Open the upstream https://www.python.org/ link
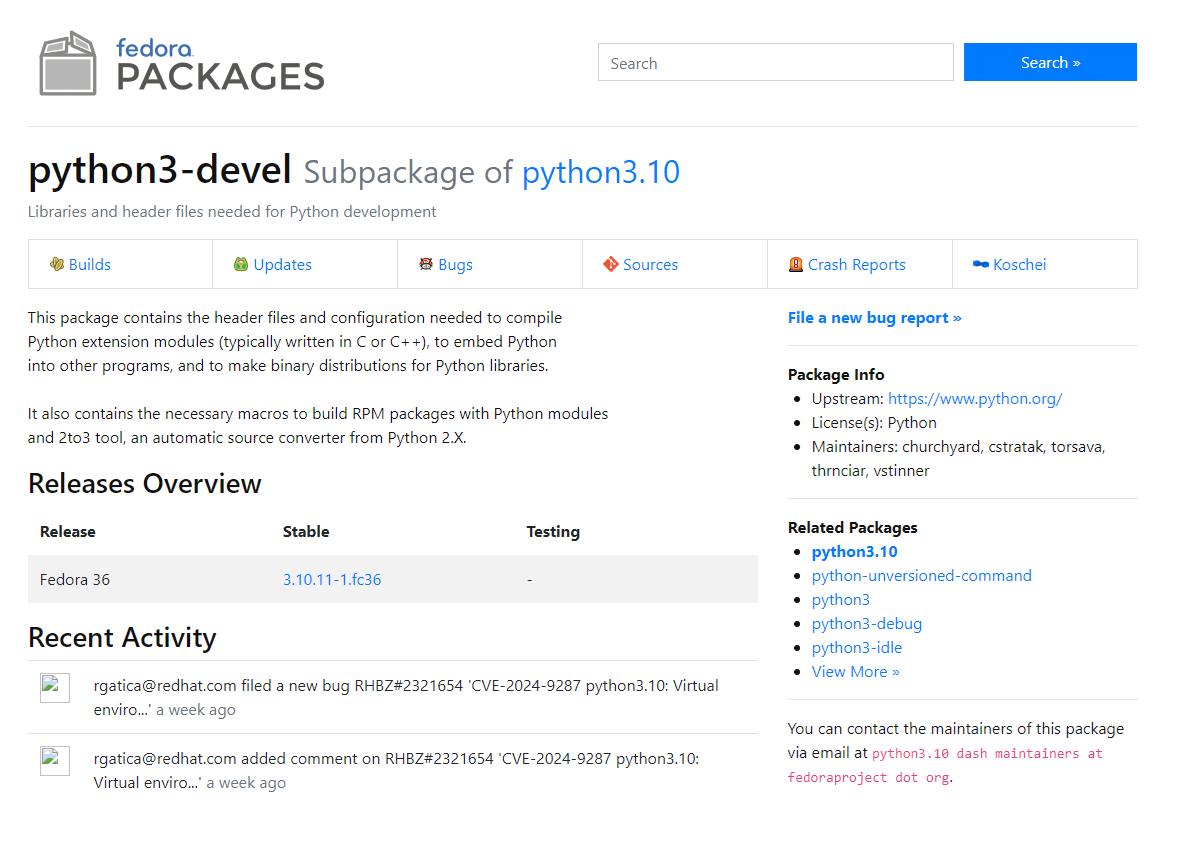This screenshot has width=1186, height=841. coord(975,399)
